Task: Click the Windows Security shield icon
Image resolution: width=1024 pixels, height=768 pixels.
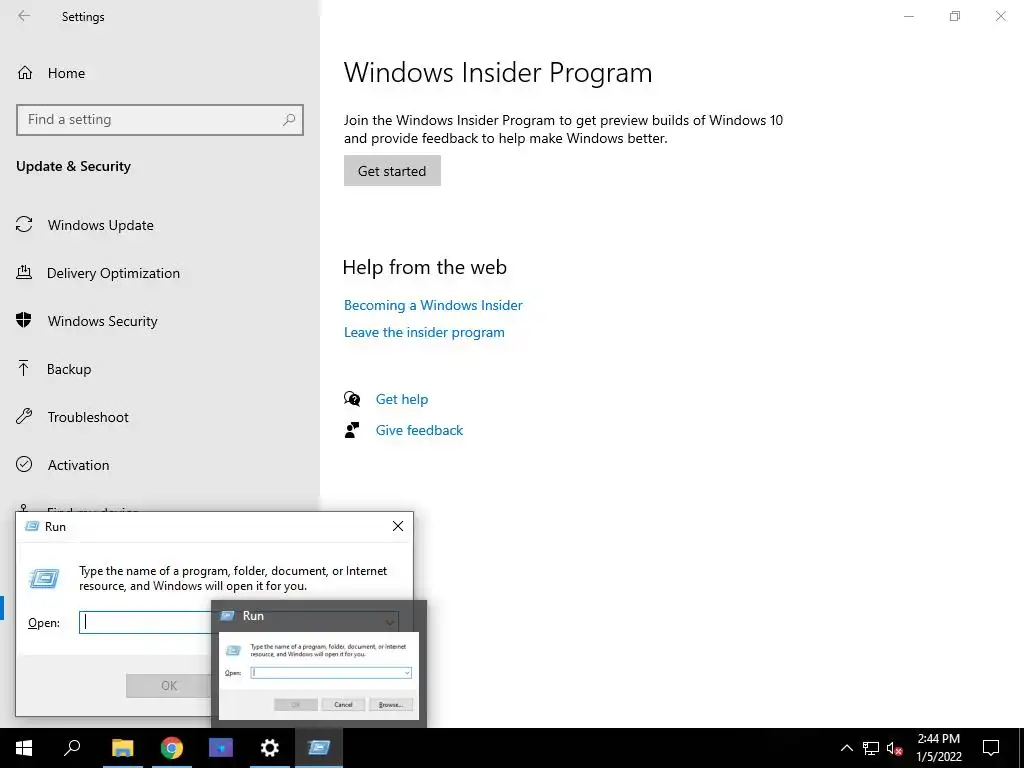Action: tap(24, 320)
